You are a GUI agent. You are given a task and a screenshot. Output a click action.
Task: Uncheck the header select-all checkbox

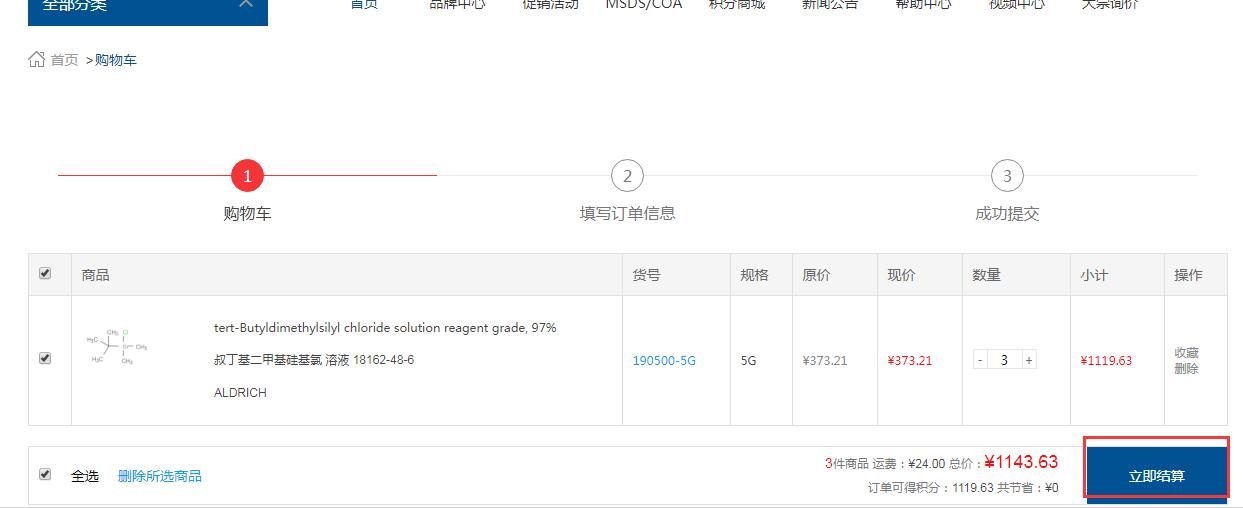click(x=44, y=273)
